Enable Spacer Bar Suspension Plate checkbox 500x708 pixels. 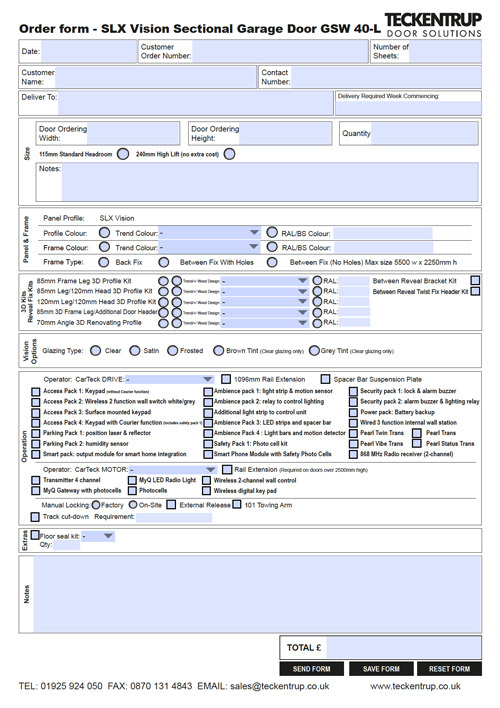tap(325, 379)
